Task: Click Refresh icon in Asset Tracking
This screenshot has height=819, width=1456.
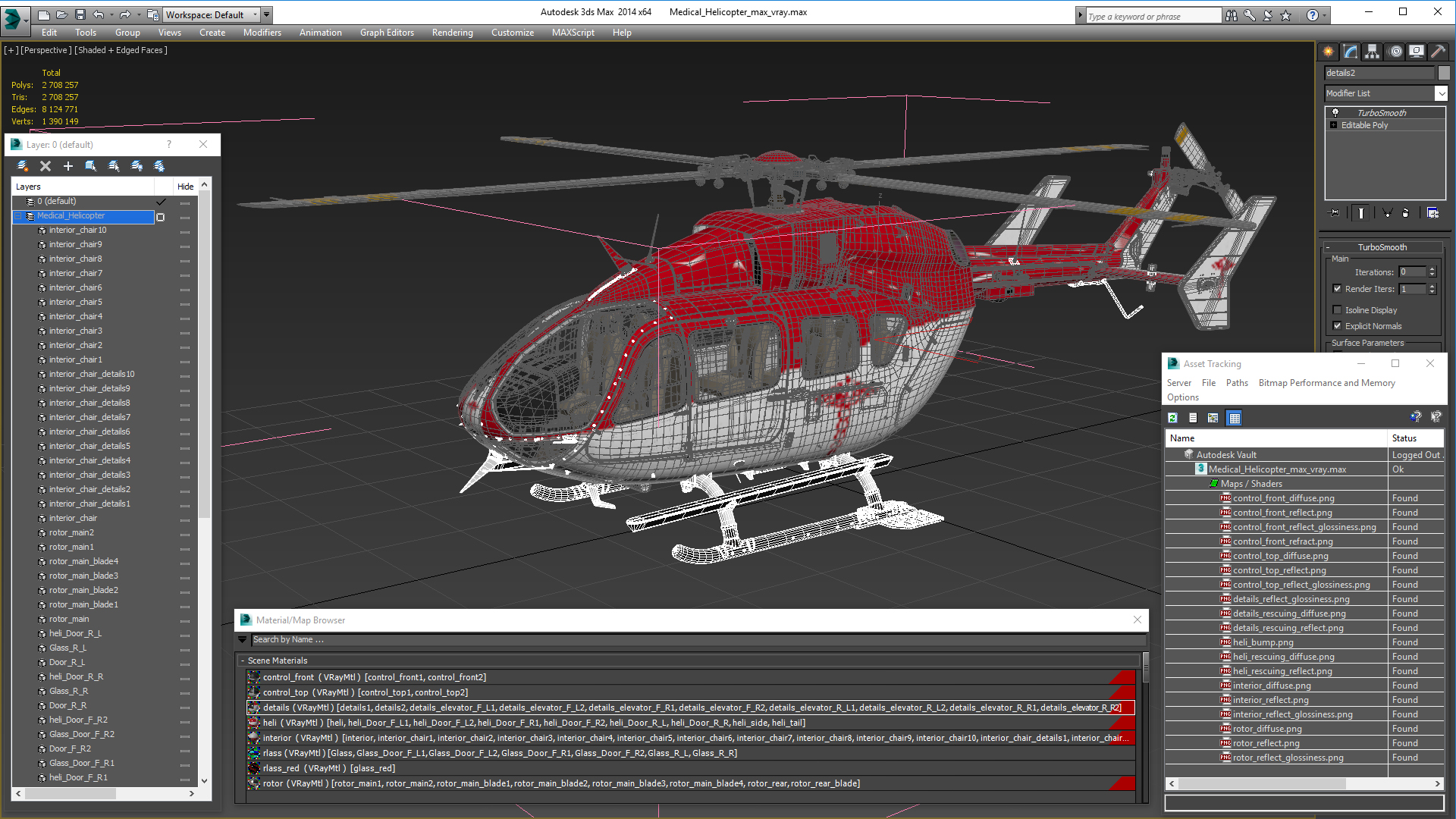Action: tap(1172, 418)
